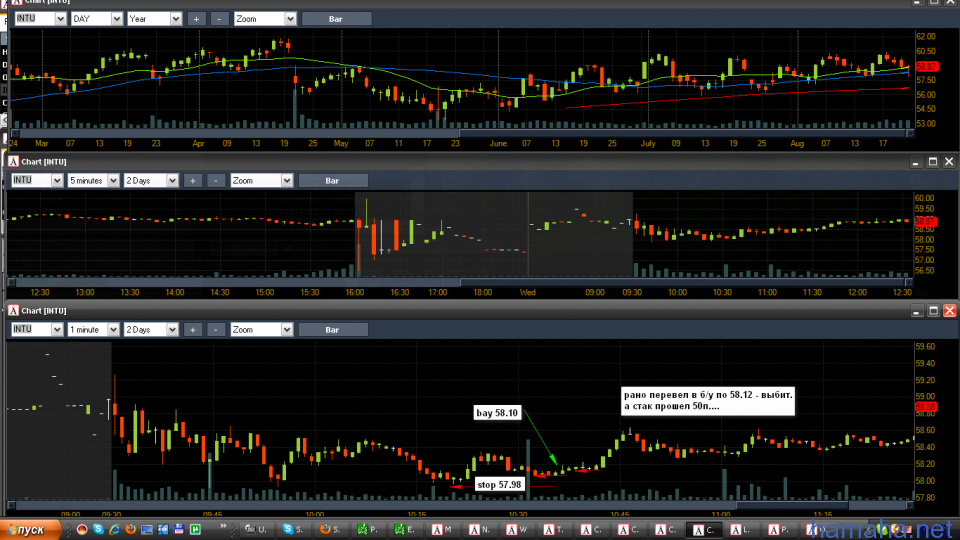Viewport: 960px width, 540px height.
Task: Click the minus button in the 1-minute chart
Action: click(216, 330)
